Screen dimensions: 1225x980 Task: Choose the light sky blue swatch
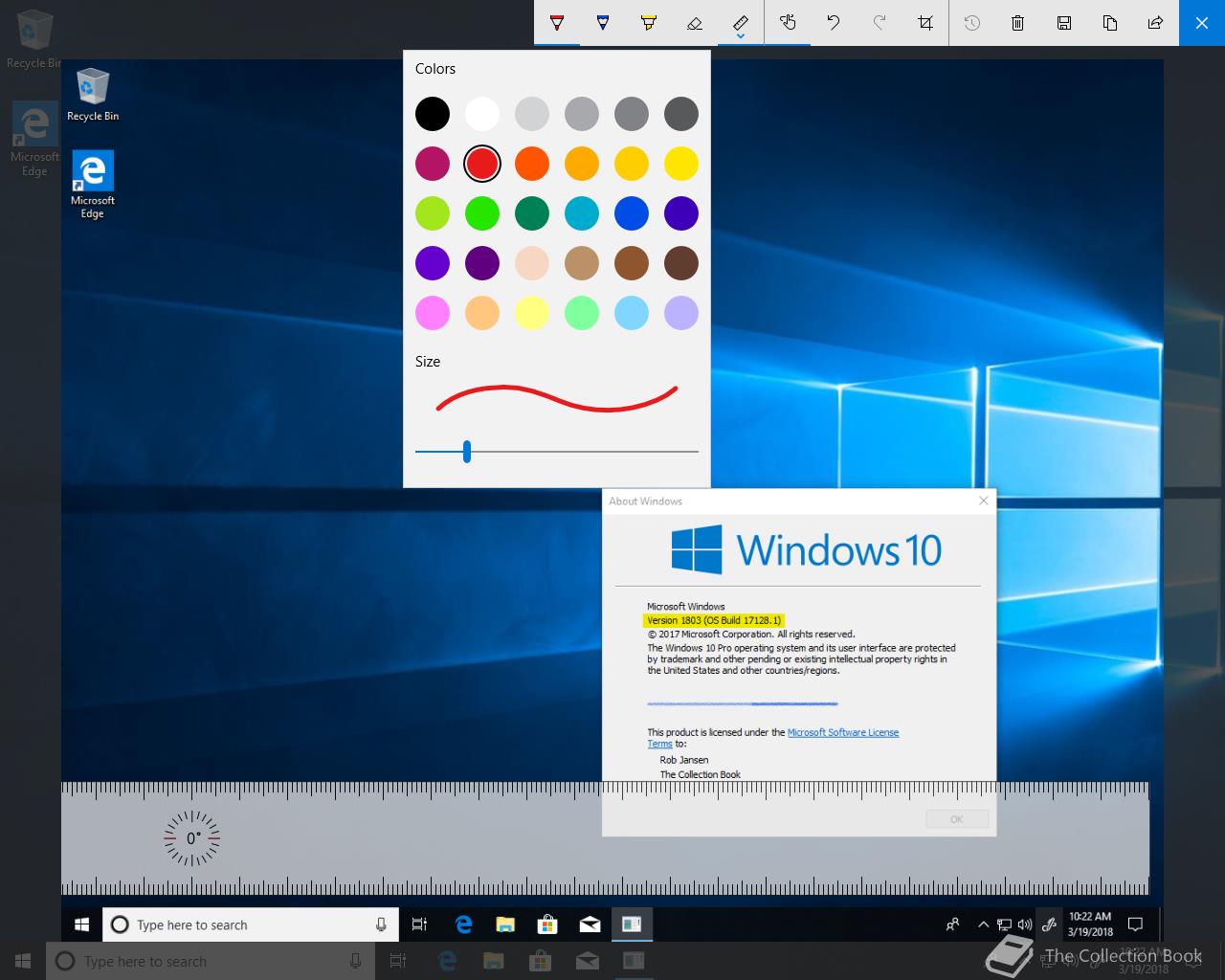632,313
